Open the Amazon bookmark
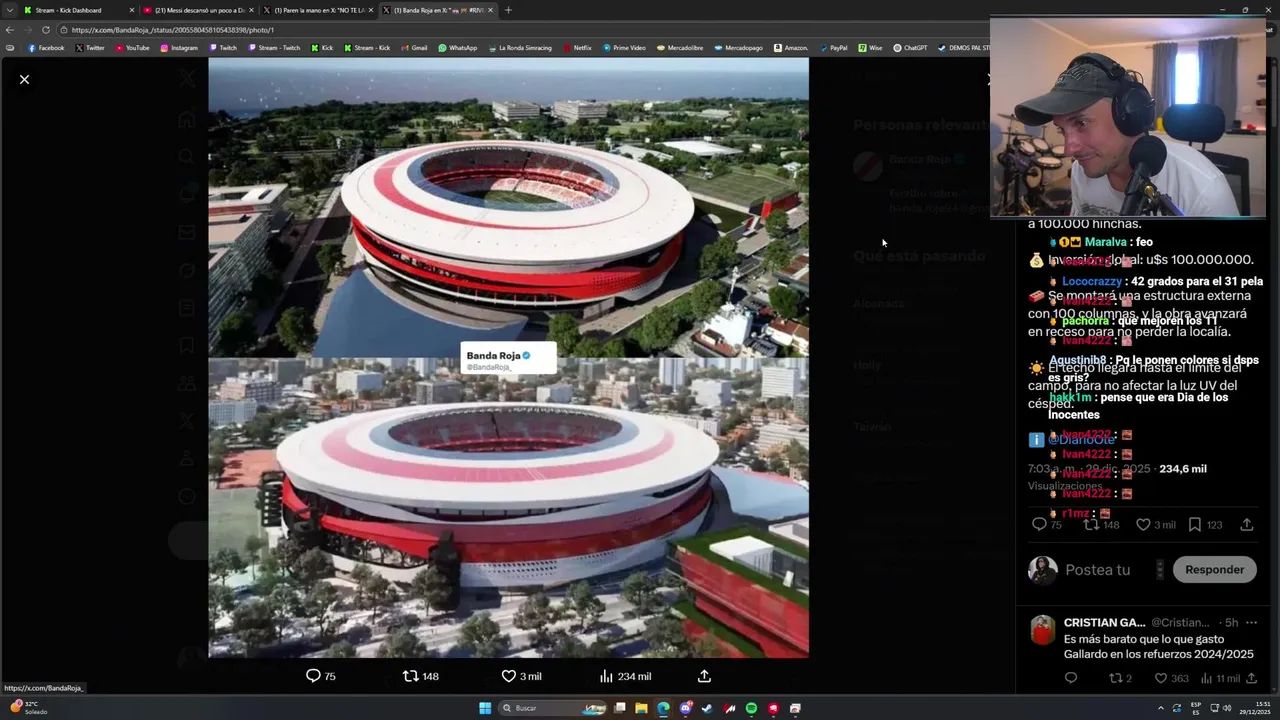Screen dimensions: 1280x720 pyautogui.click(x=791, y=48)
